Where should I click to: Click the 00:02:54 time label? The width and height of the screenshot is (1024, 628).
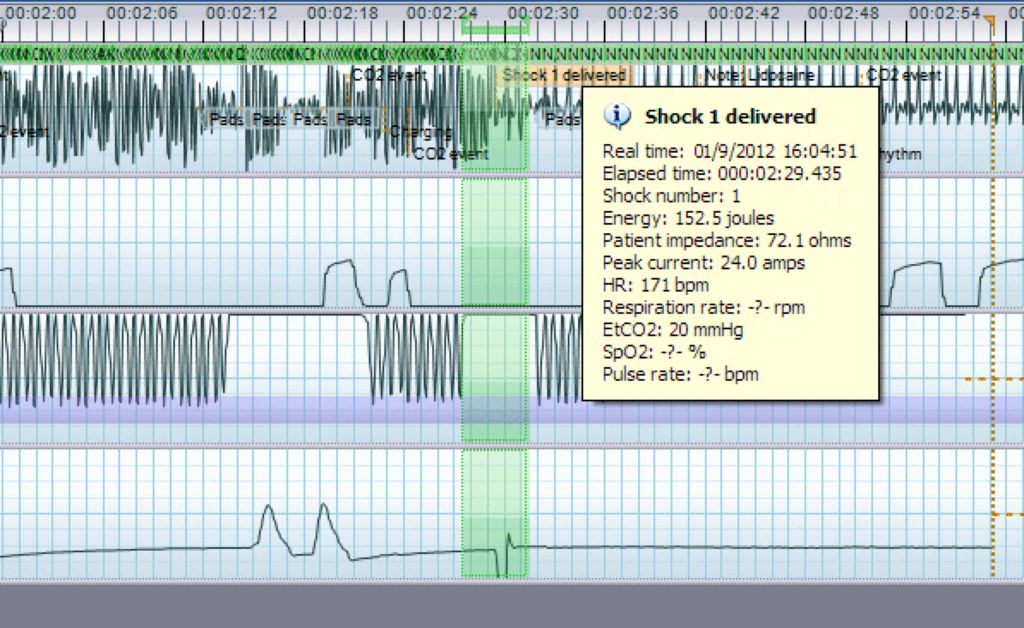[945, 13]
